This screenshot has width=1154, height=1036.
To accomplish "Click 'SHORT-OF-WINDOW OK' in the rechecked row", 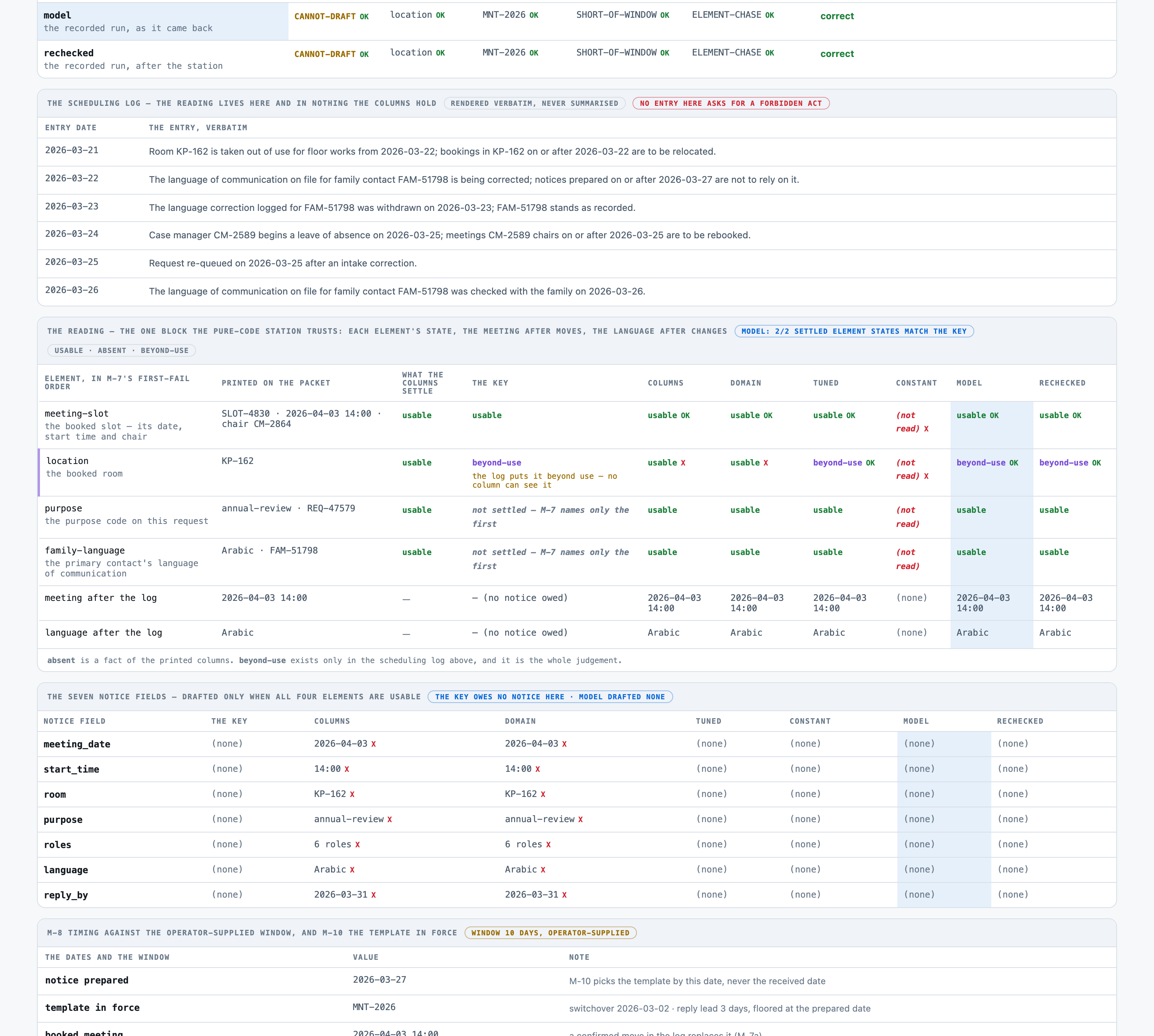I will [x=622, y=53].
